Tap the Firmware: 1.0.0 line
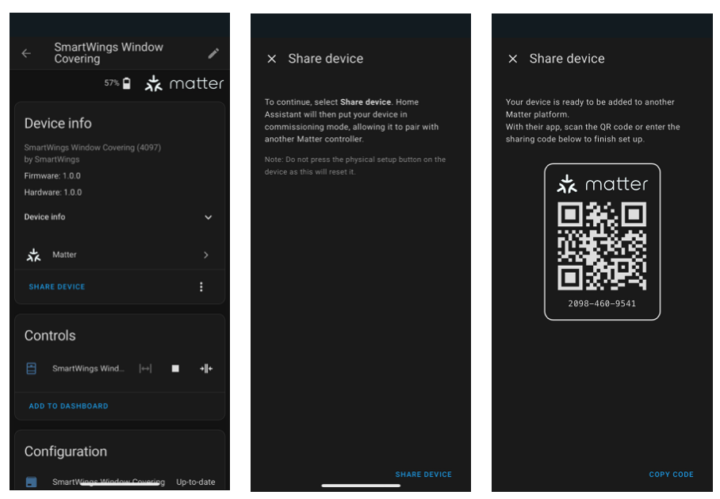This screenshot has width=720, height=499. pyautogui.click(x=52, y=176)
